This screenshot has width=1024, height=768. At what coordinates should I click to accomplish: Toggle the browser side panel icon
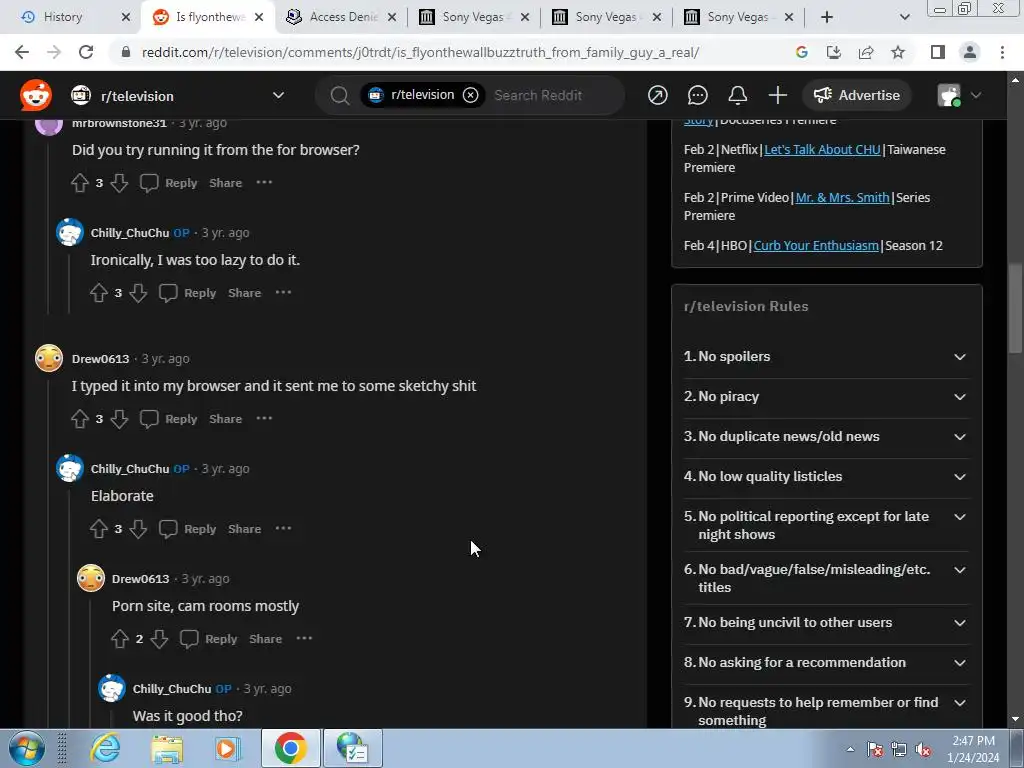click(x=938, y=52)
